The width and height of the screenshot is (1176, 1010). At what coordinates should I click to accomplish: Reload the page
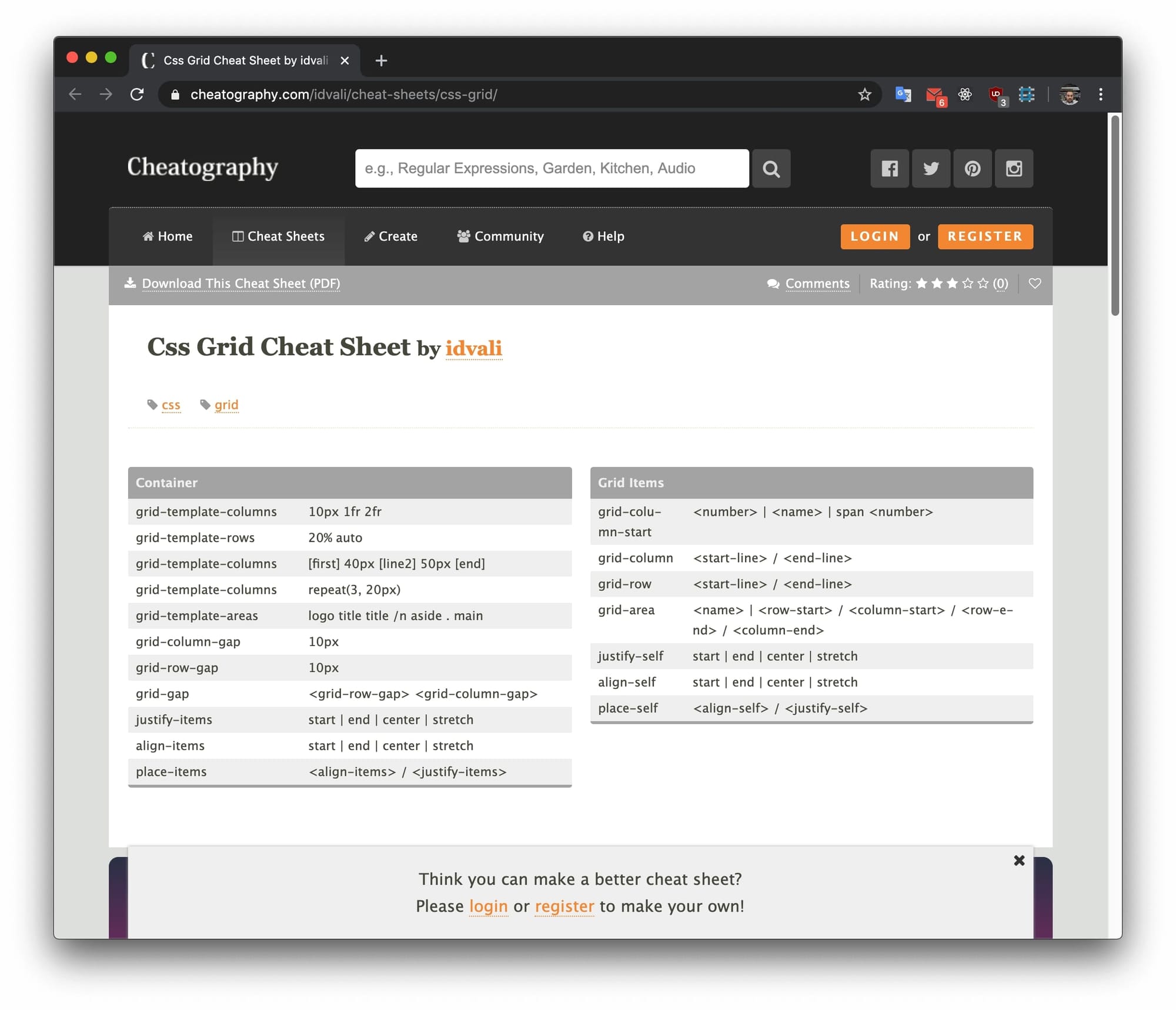pos(137,95)
